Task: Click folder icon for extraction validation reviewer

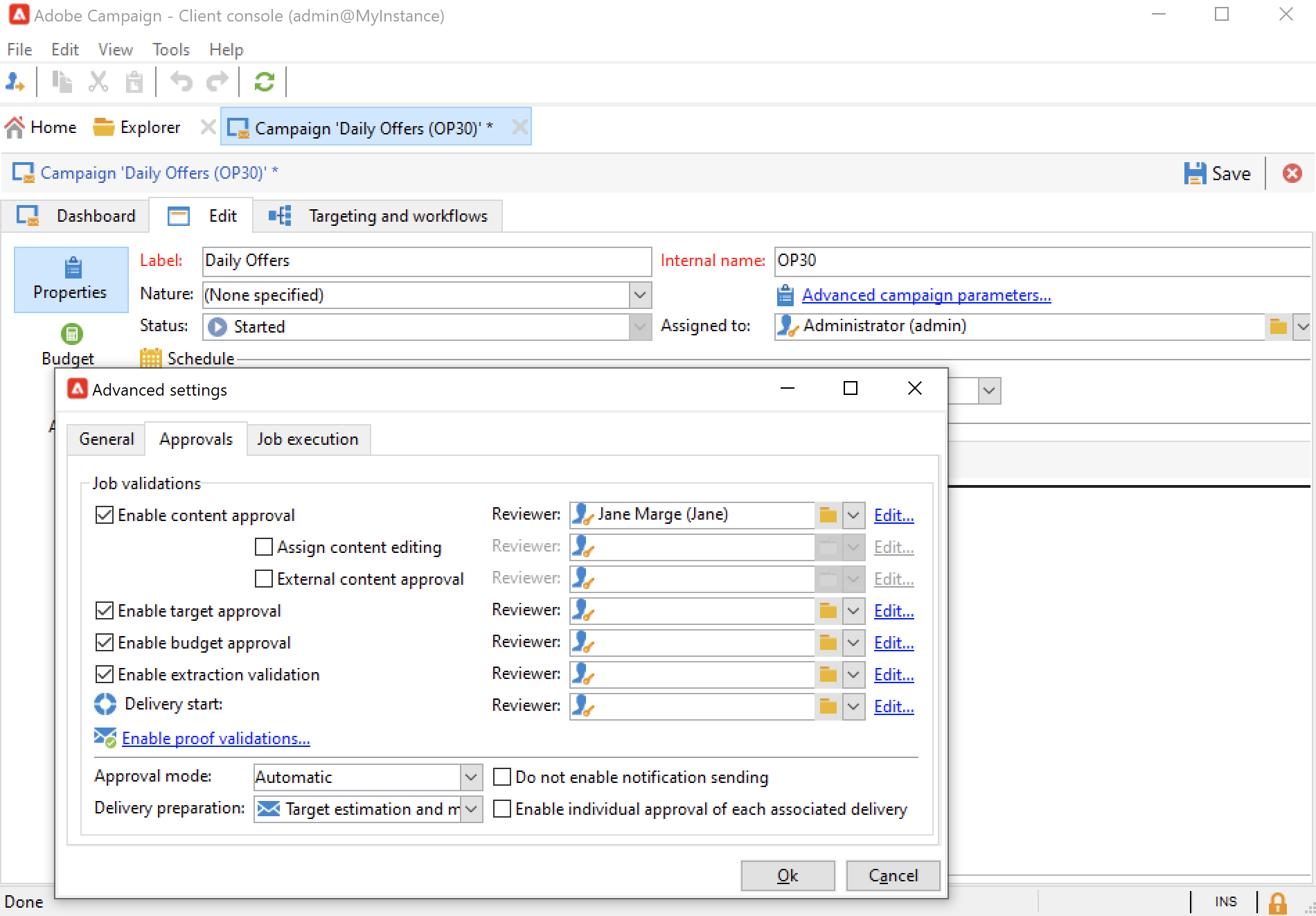Action: [828, 674]
